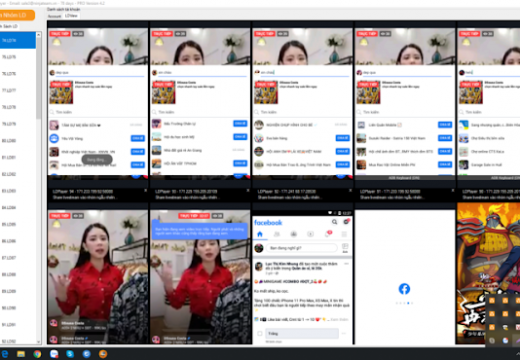Click the Garage Sale in Huế group avatar
Screen dimensions: 520x360
463,165
